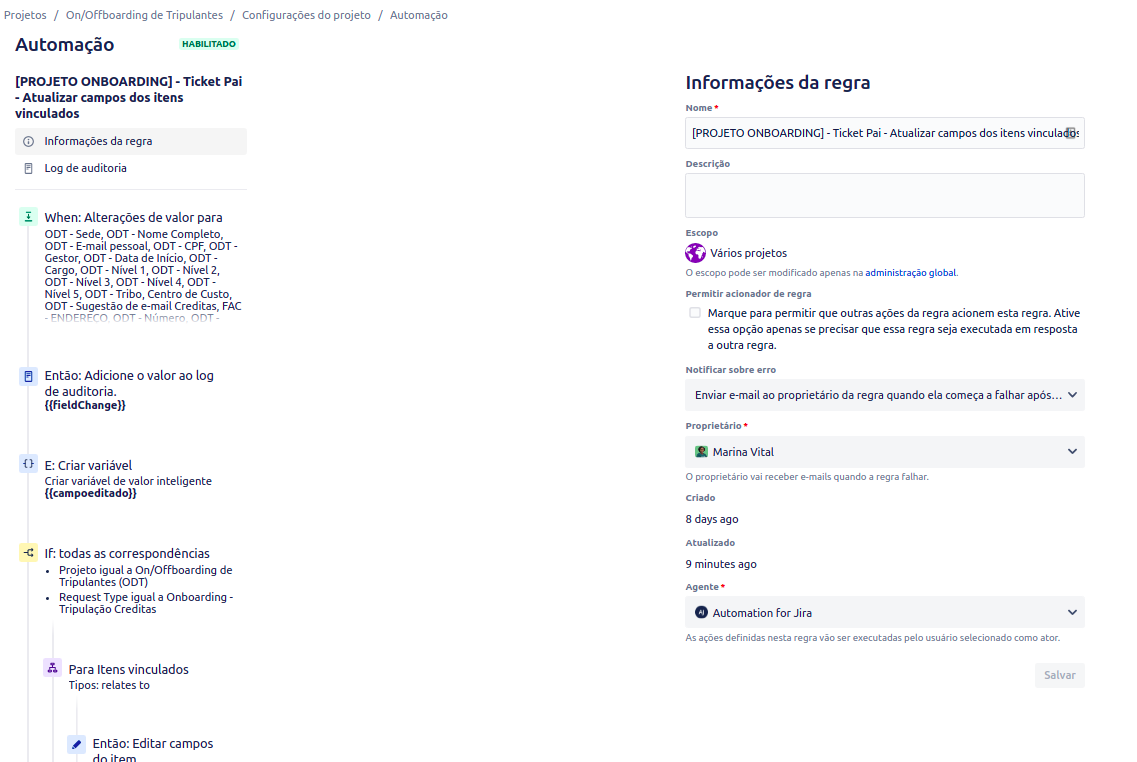Click Marina Vital's avatar icon
The width and height of the screenshot is (1137, 762).
701,452
